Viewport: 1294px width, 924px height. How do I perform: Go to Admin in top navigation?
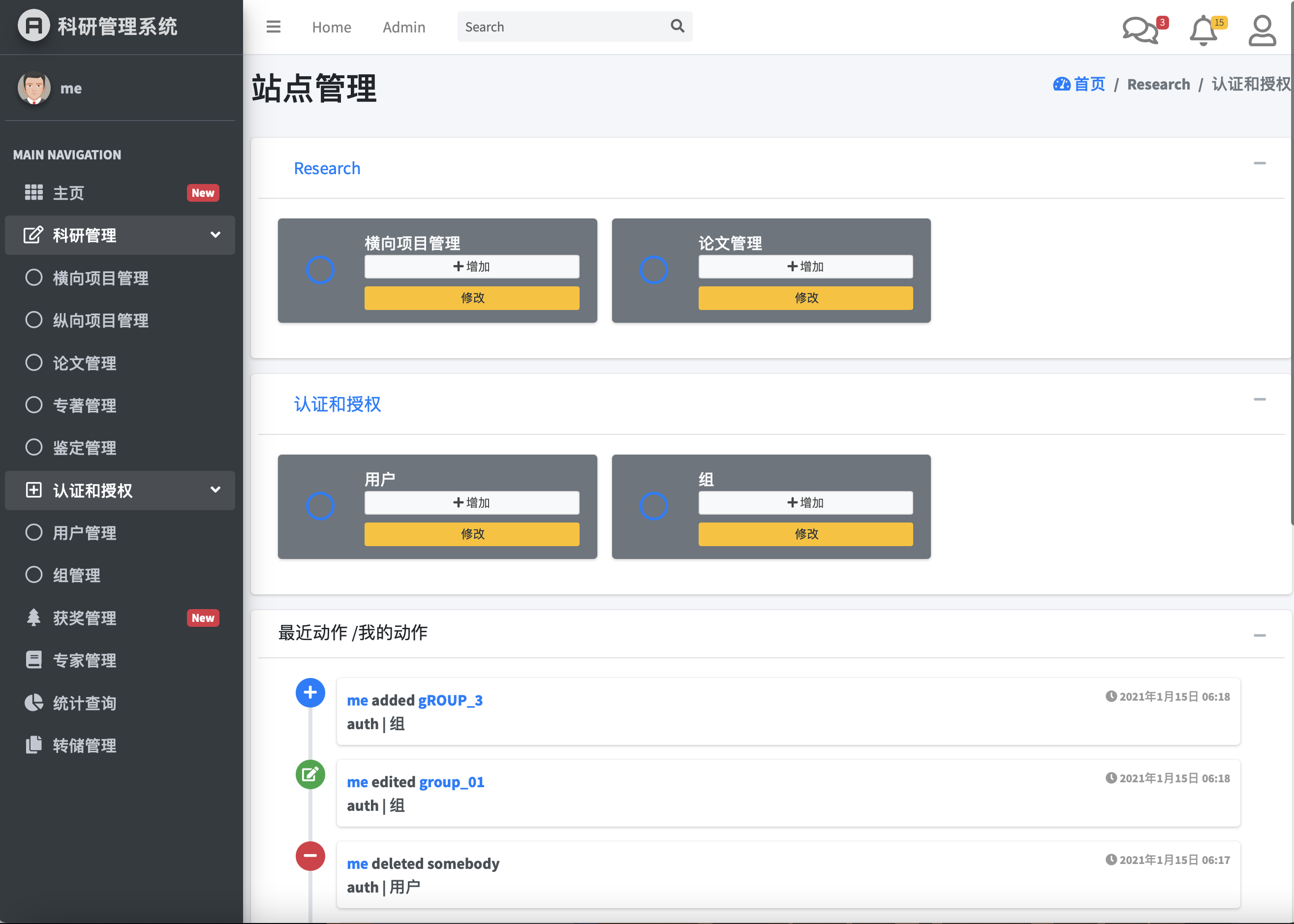404,27
